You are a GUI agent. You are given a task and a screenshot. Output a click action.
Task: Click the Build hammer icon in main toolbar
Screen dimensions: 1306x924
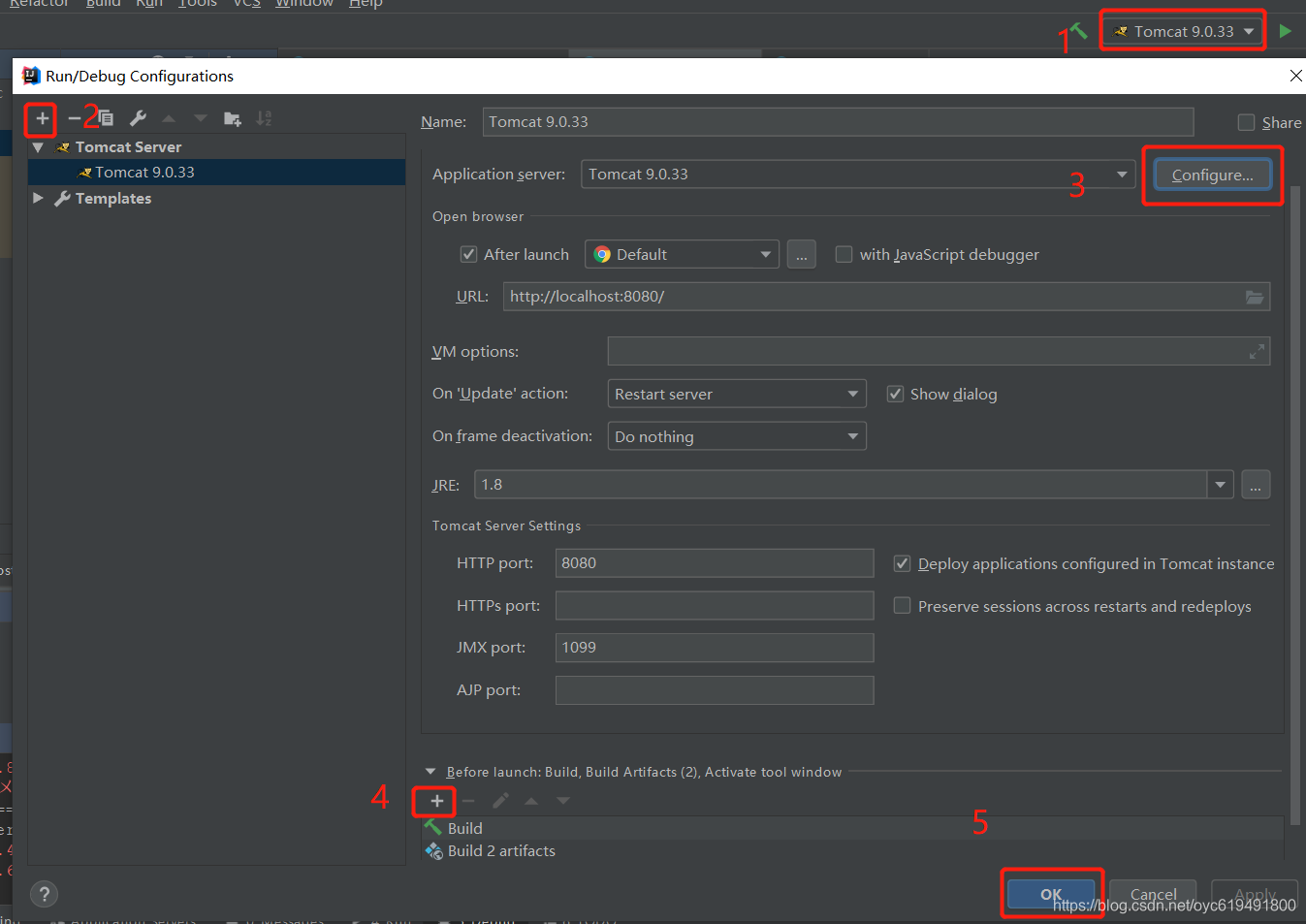pos(1078,31)
